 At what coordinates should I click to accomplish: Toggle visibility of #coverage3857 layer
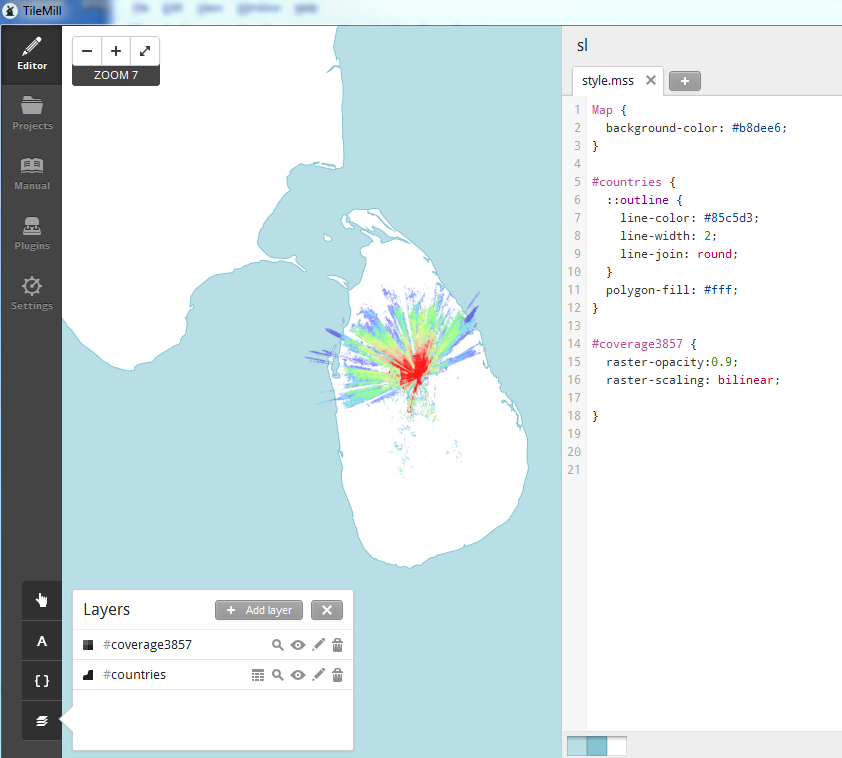[x=298, y=645]
